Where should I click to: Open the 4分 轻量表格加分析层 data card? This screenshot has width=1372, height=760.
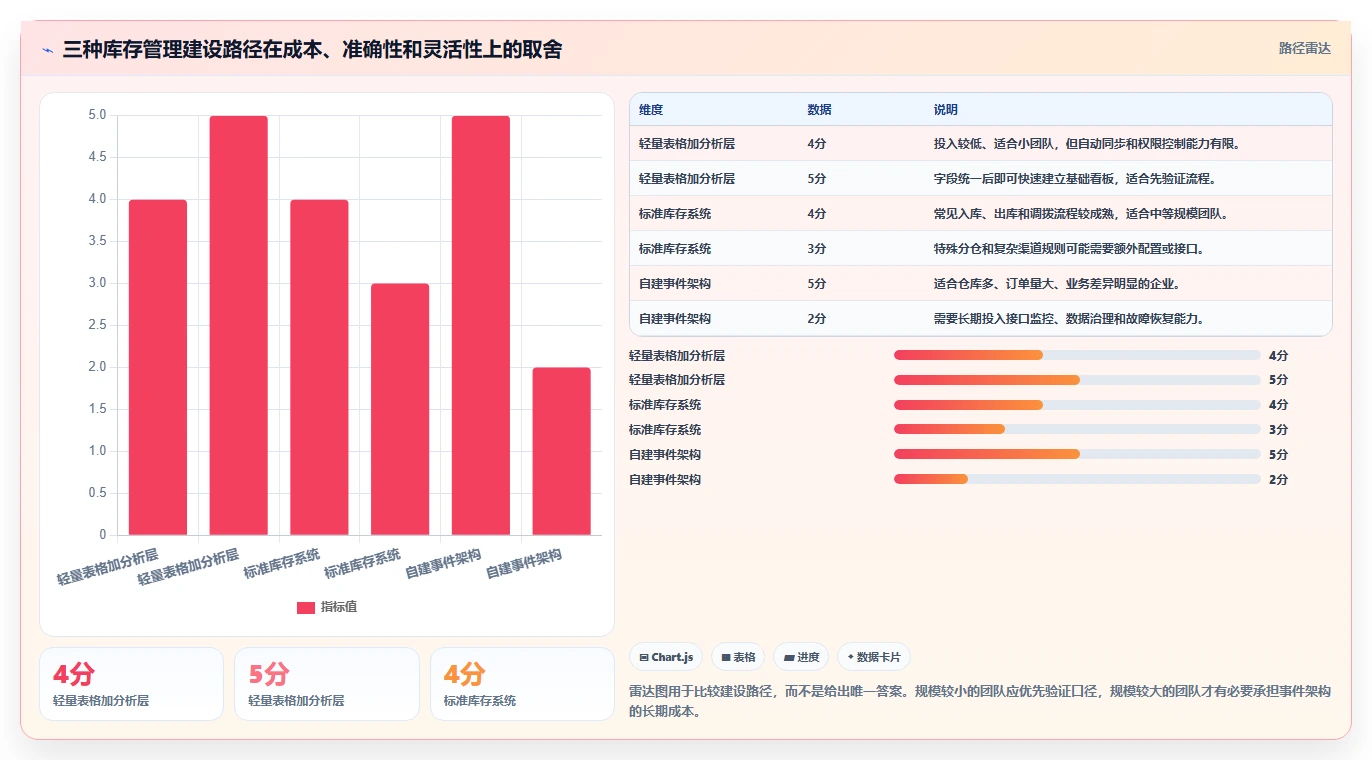[x=131, y=684]
